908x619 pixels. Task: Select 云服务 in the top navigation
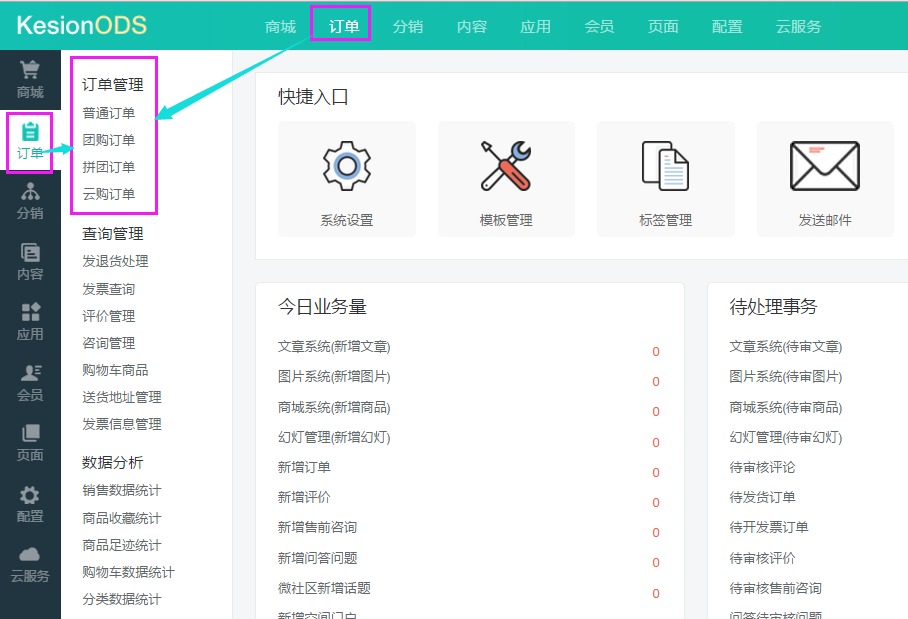coord(798,27)
